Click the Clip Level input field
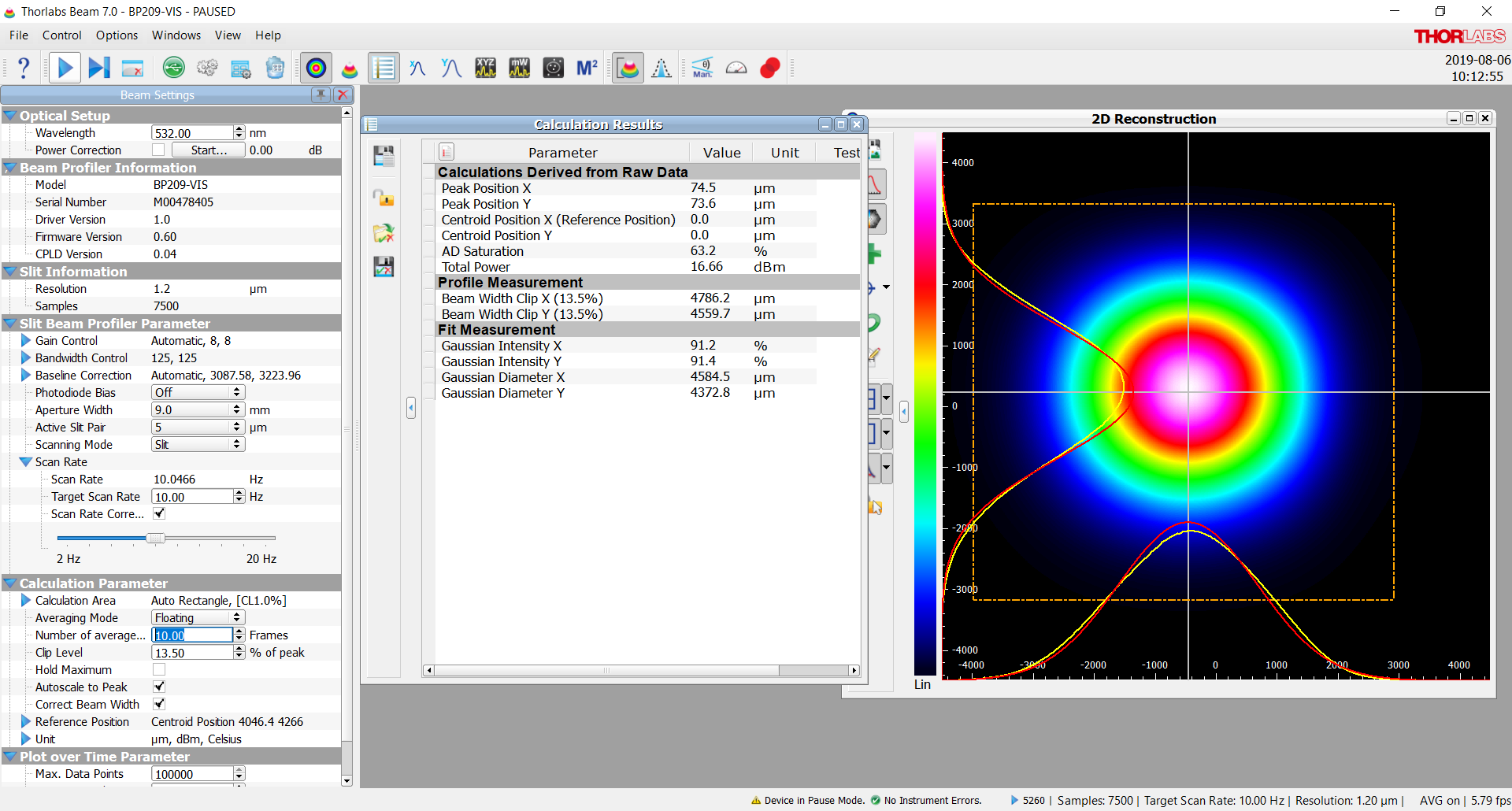1512x811 pixels. pyautogui.click(x=192, y=653)
